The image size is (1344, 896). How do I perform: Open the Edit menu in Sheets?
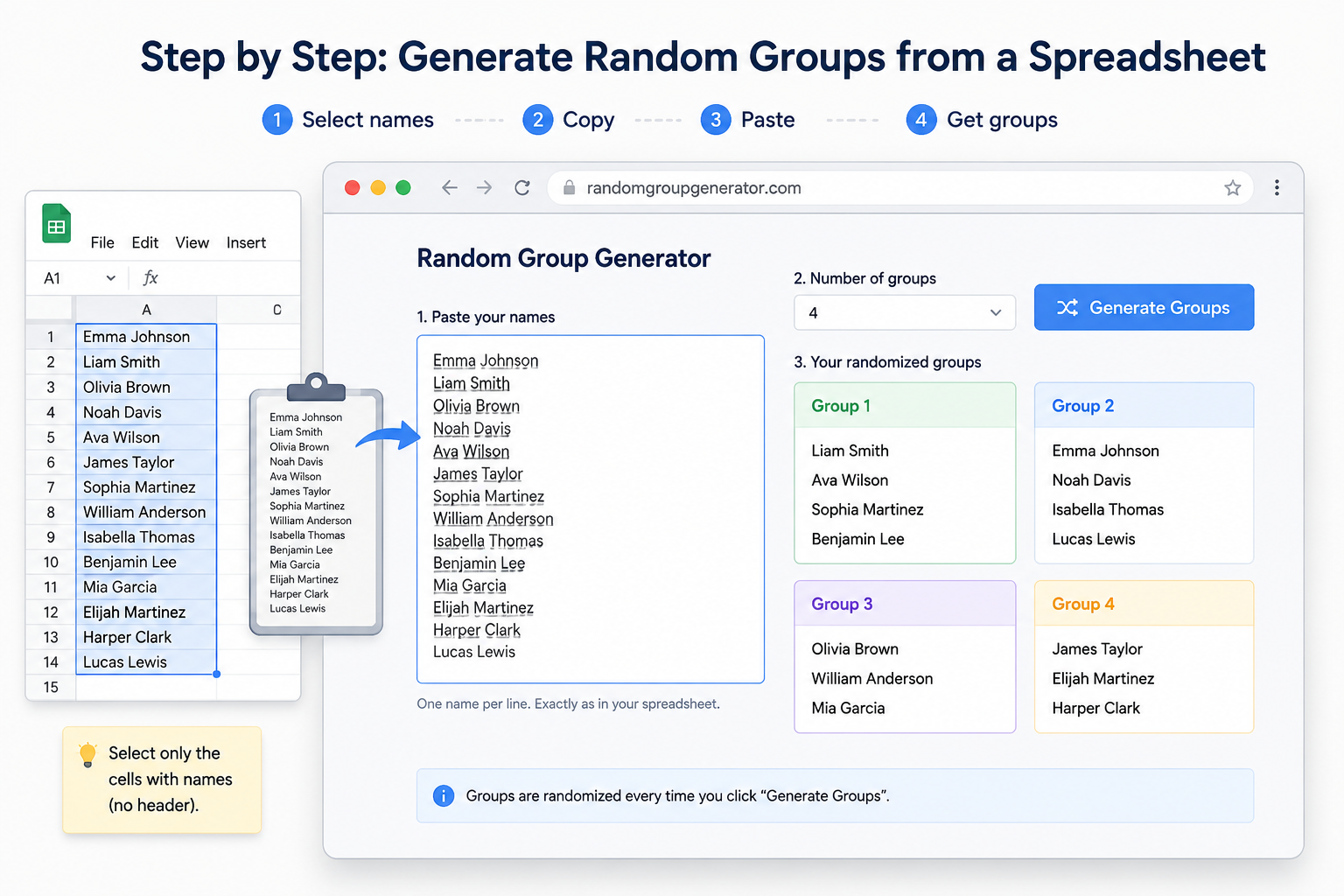(x=145, y=242)
